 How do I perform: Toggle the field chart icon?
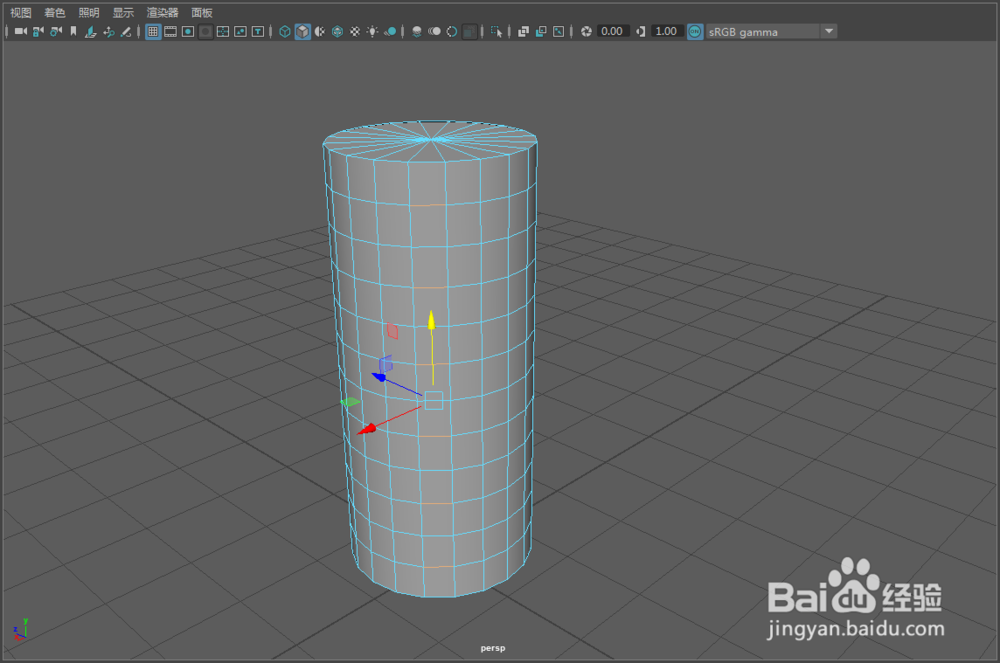[223, 31]
